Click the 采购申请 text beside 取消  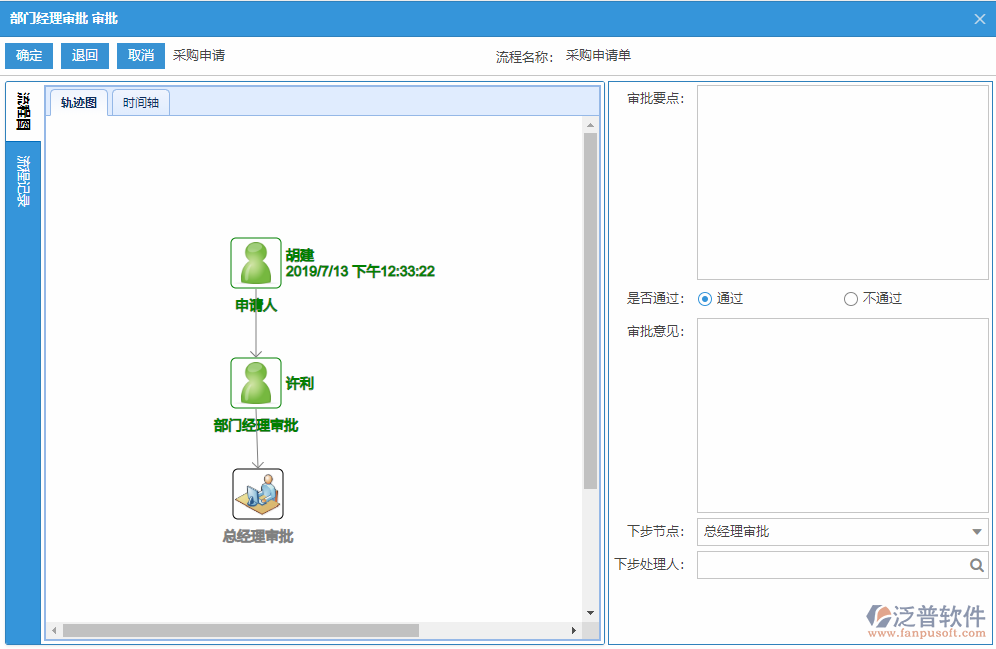coord(199,55)
